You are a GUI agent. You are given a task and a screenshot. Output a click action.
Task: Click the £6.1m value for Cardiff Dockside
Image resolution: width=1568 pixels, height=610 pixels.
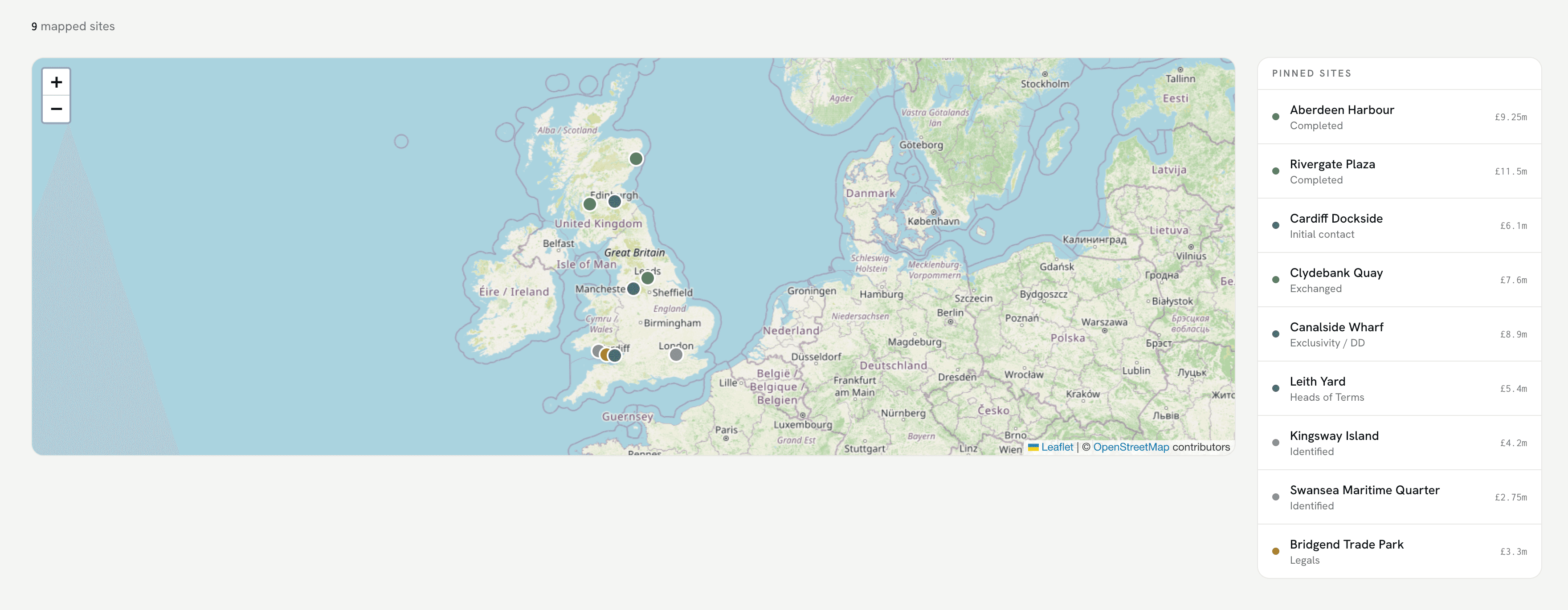coord(1513,226)
